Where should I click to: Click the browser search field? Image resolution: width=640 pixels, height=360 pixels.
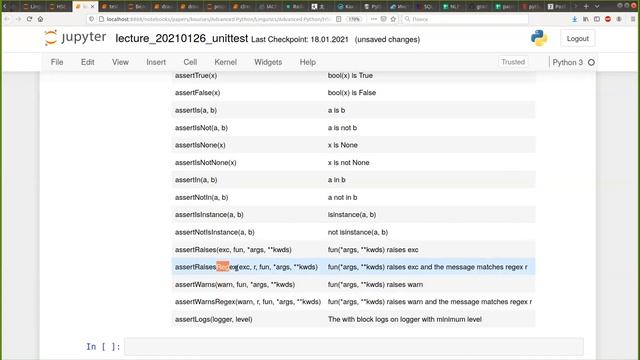click(465, 19)
